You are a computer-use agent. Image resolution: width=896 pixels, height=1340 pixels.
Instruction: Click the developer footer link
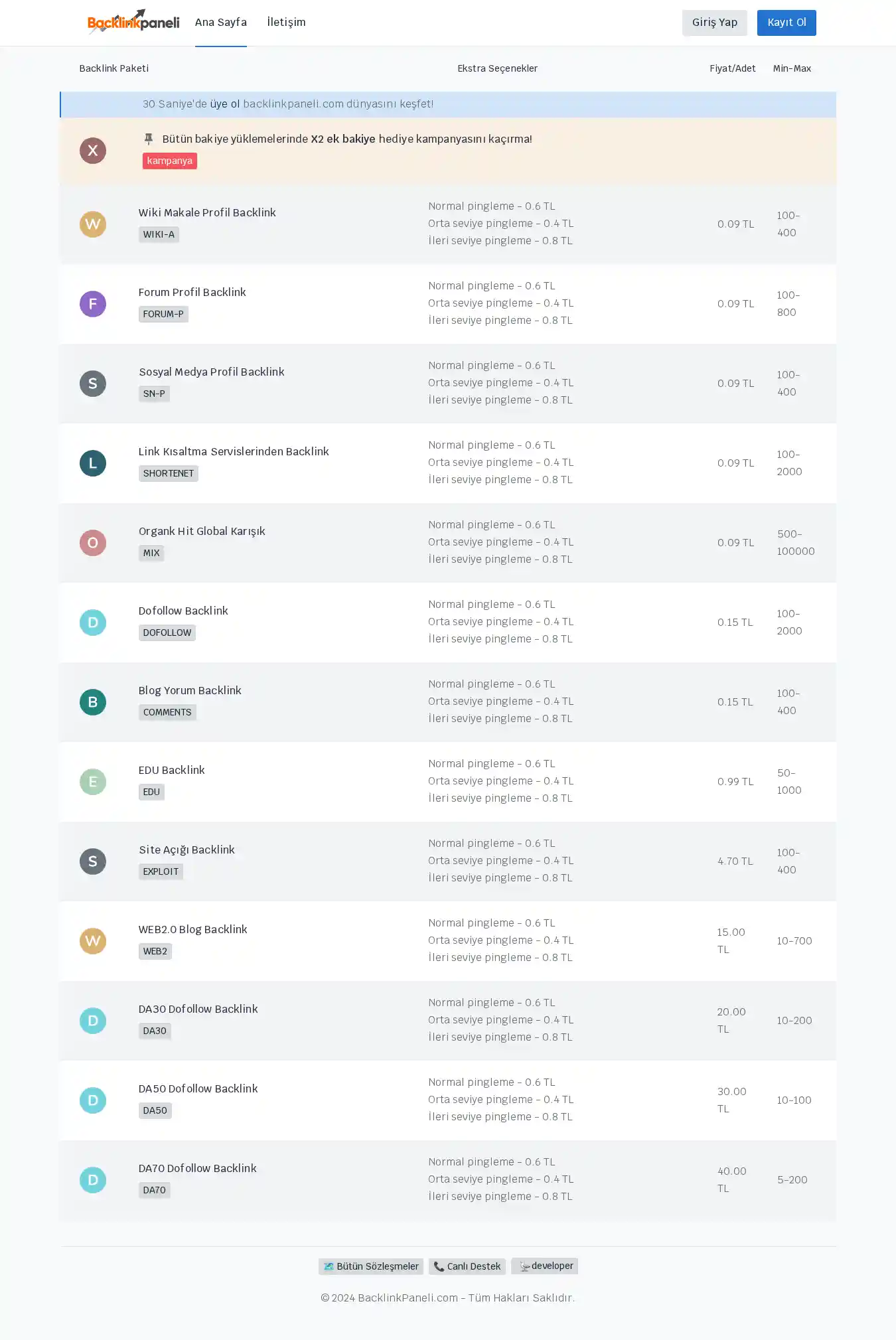[x=545, y=1266]
